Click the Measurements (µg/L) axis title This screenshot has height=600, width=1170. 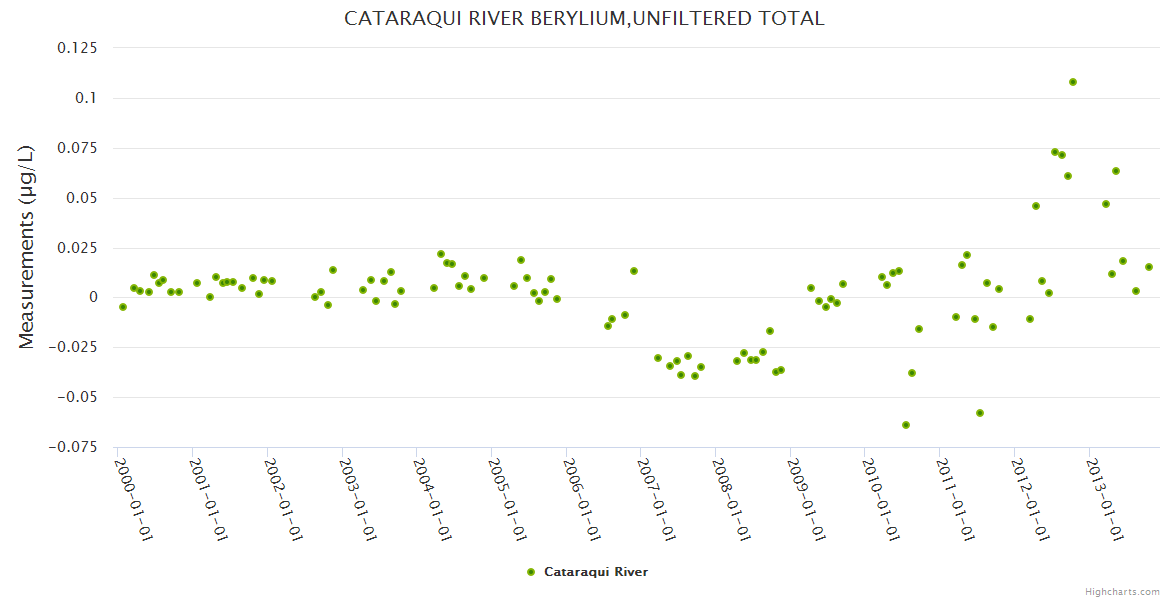[x=27, y=247]
